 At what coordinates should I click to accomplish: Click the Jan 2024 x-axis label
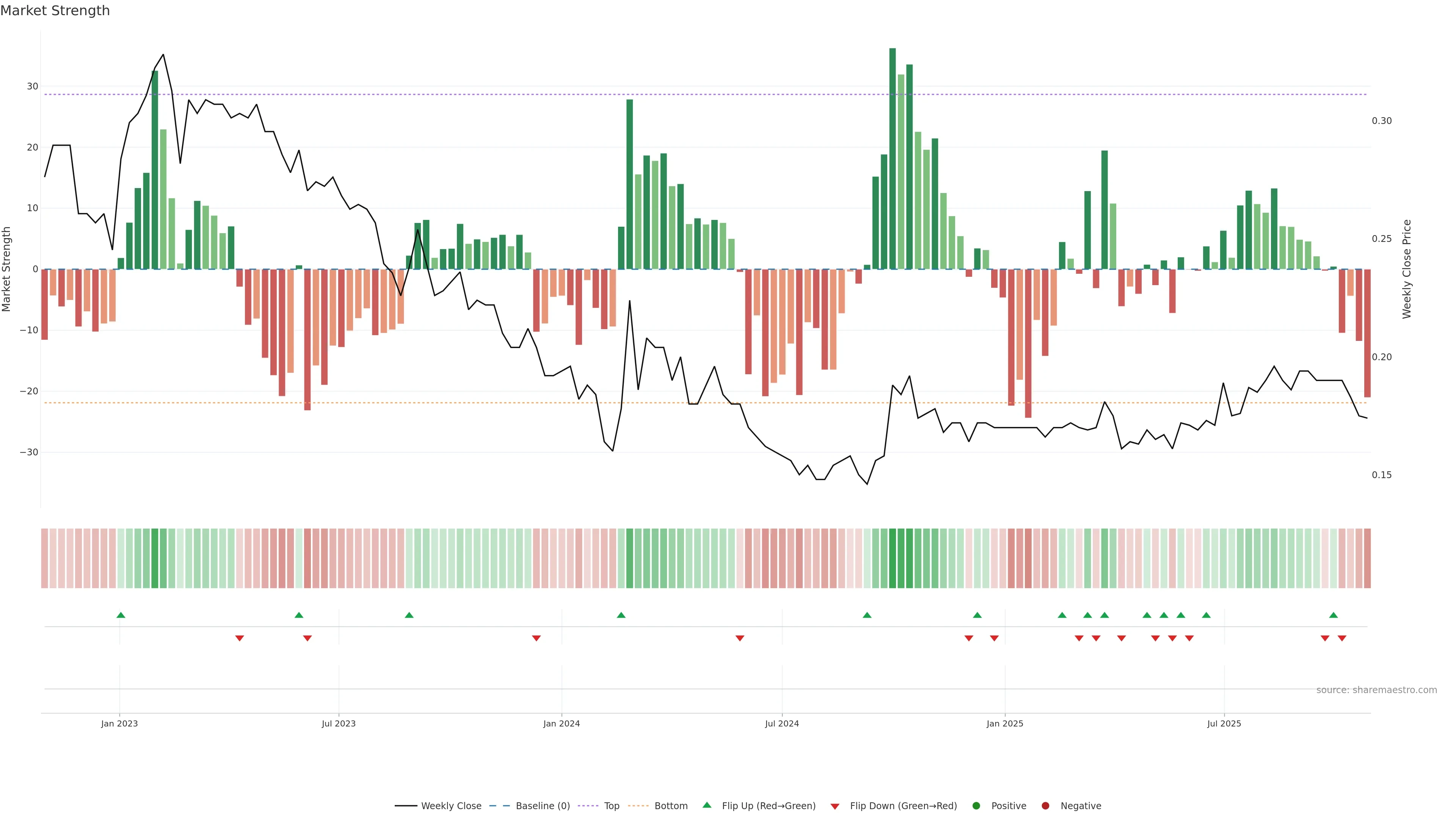pos(561,723)
